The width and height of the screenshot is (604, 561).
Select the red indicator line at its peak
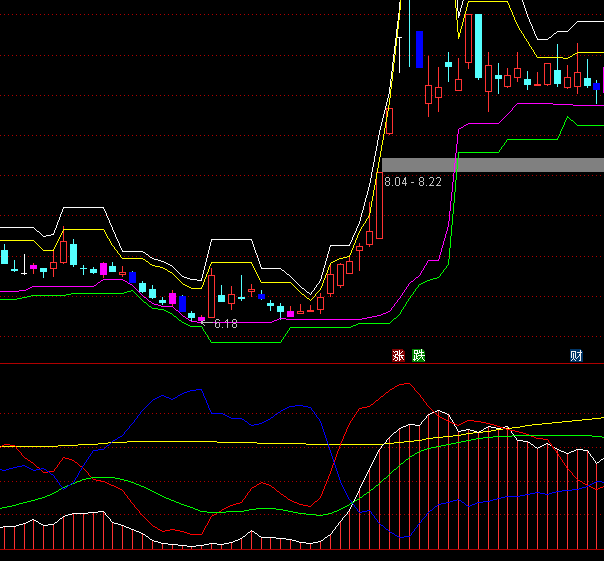395,383
